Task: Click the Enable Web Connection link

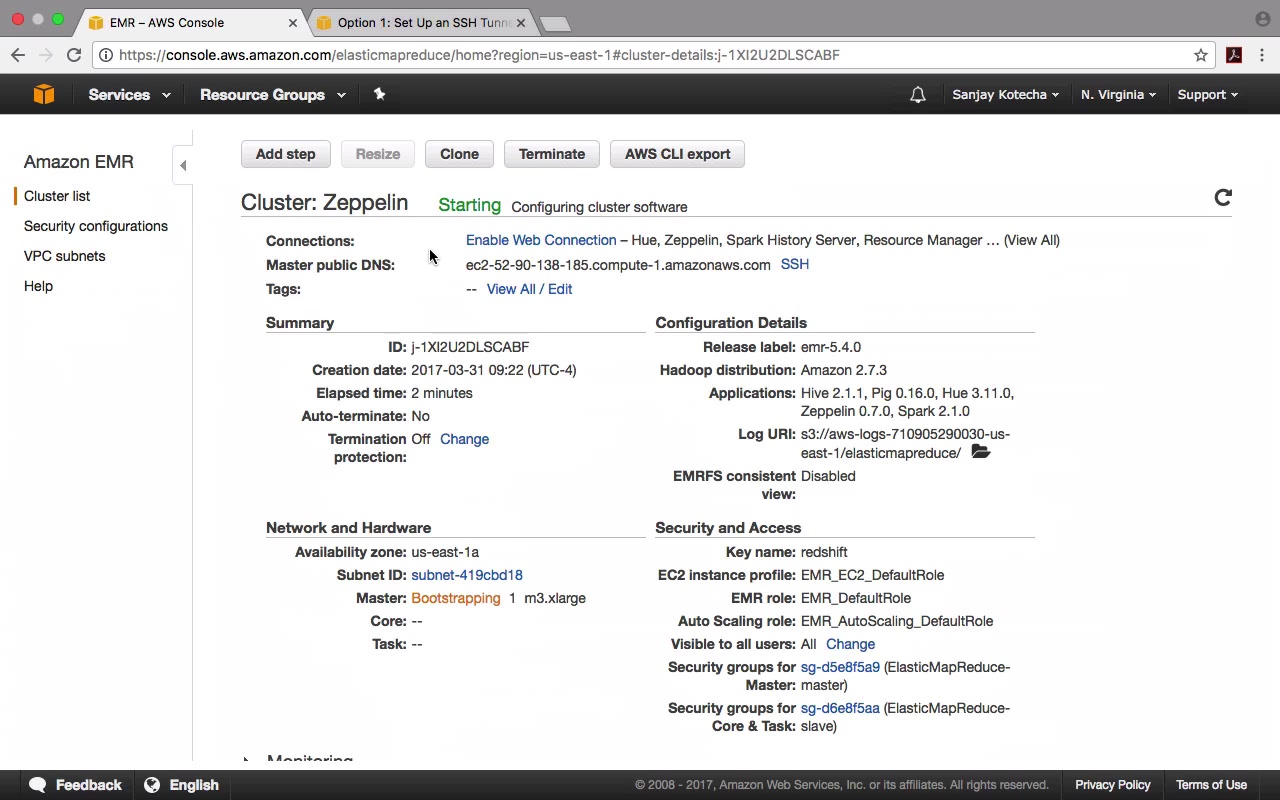Action: 541,240
